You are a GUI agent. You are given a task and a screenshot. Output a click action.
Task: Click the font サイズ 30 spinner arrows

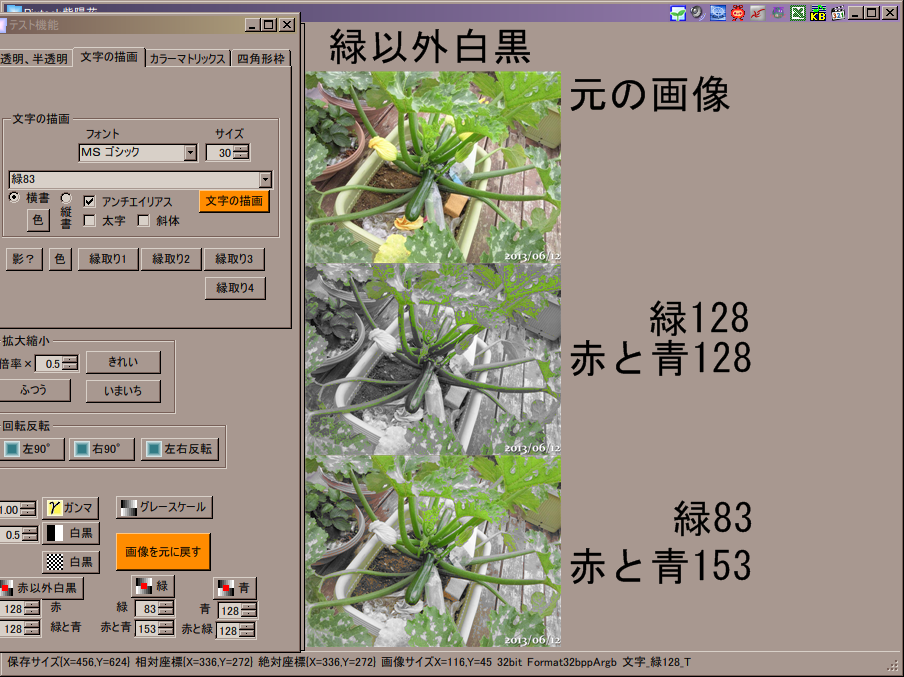tap(242, 153)
